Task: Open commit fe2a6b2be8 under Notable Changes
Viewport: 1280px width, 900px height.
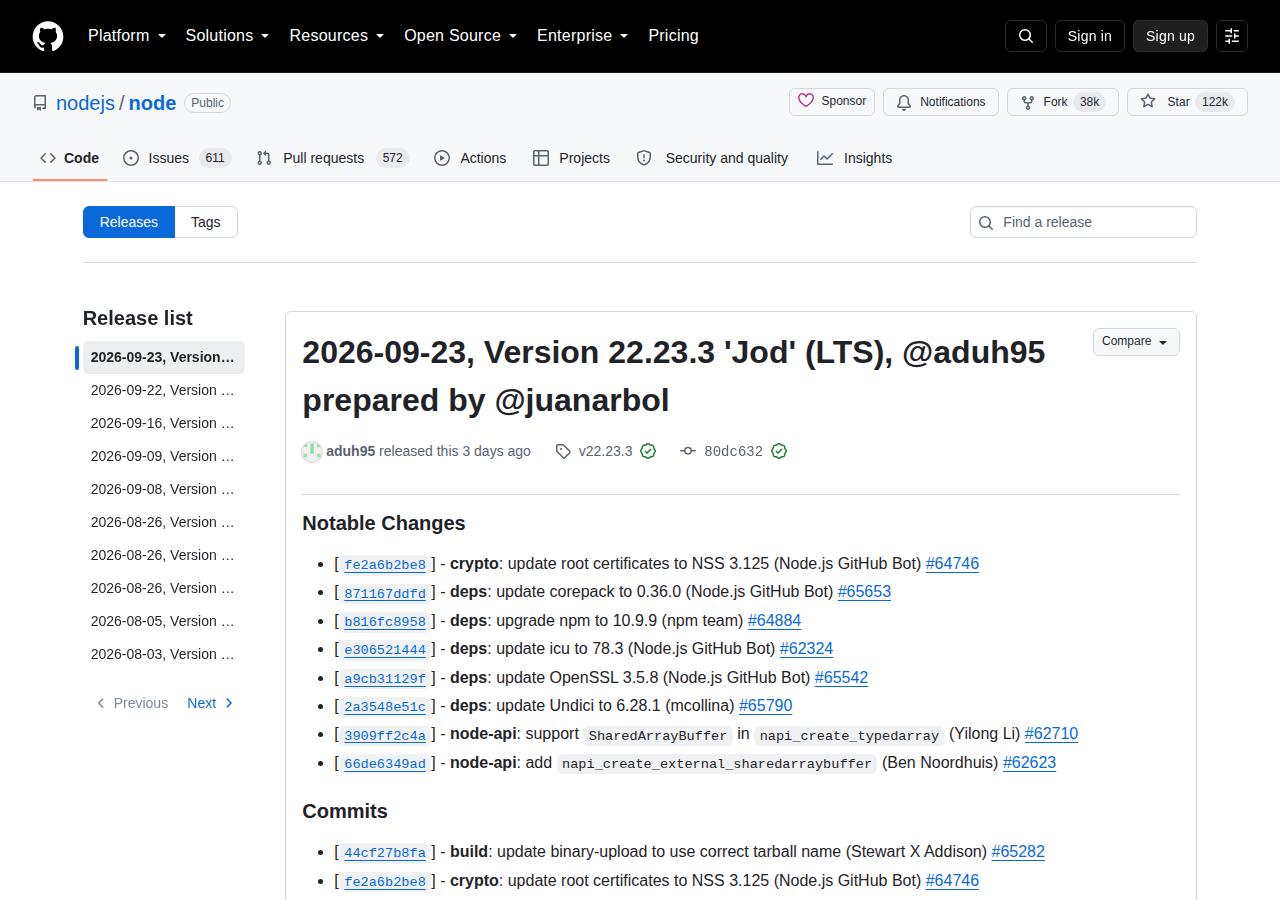Action: [x=385, y=565]
